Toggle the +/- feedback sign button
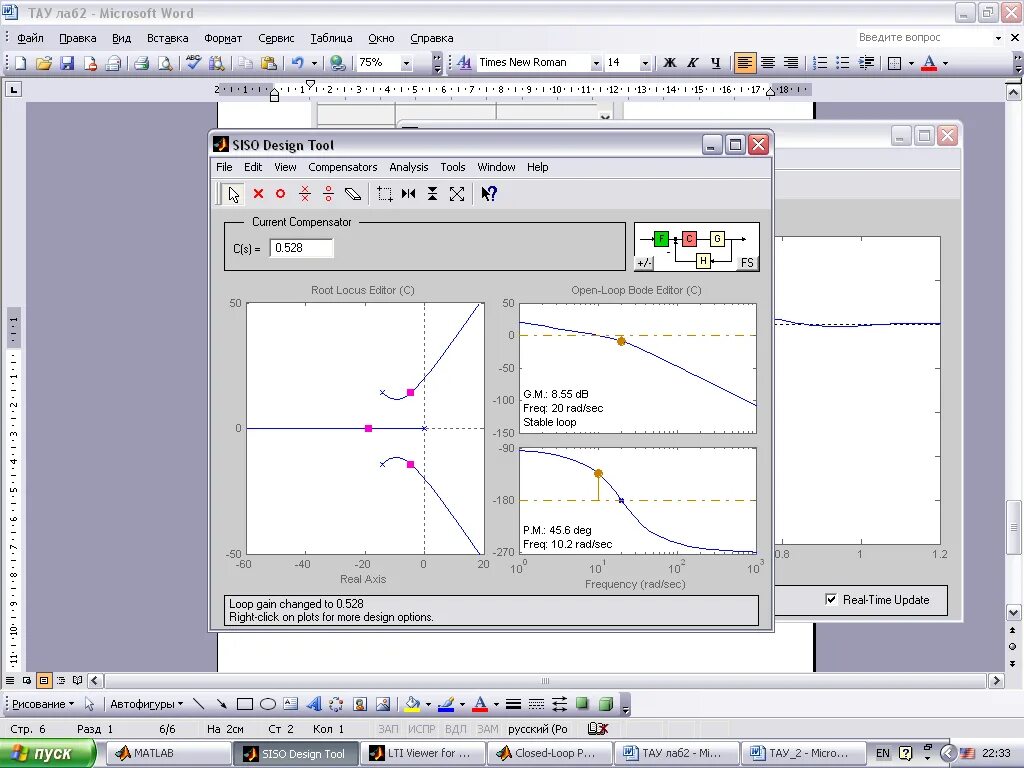Image resolution: width=1024 pixels, height=768 pixels. tap(644, 263)
